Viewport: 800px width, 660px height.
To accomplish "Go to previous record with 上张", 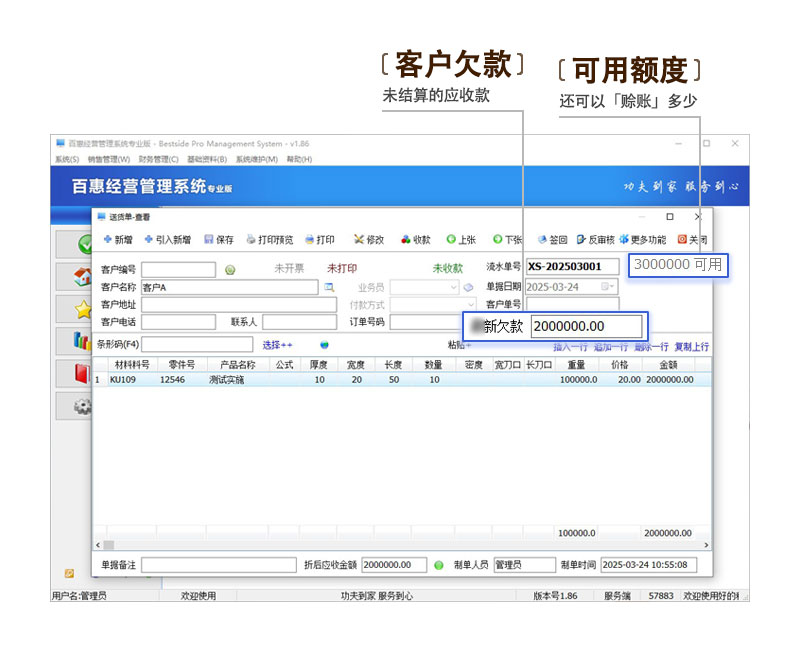I will 461,239.
